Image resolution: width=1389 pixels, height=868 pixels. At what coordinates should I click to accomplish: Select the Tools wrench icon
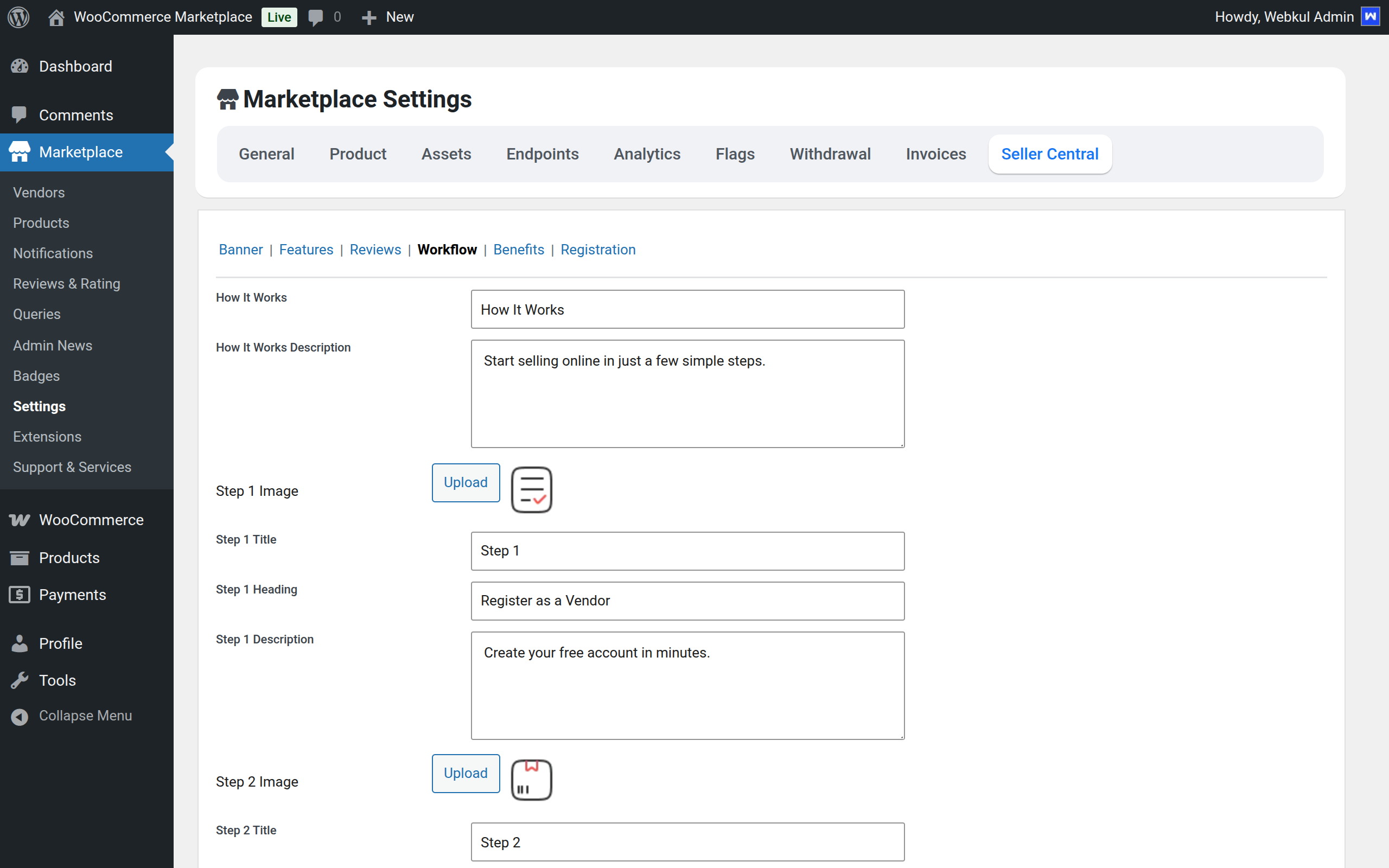point(20,680)
